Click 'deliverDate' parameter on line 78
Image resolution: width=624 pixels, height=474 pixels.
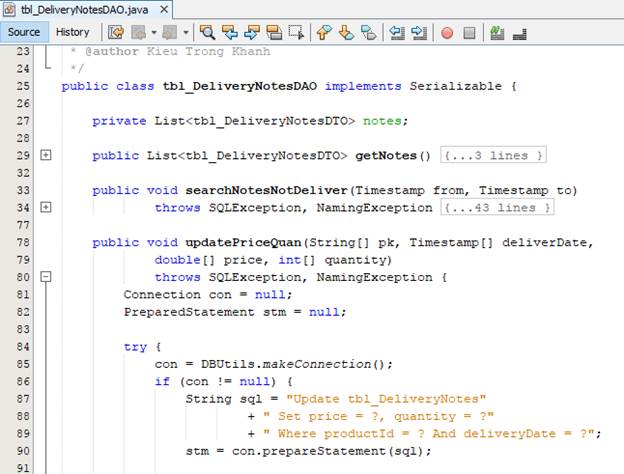point(544,242)
